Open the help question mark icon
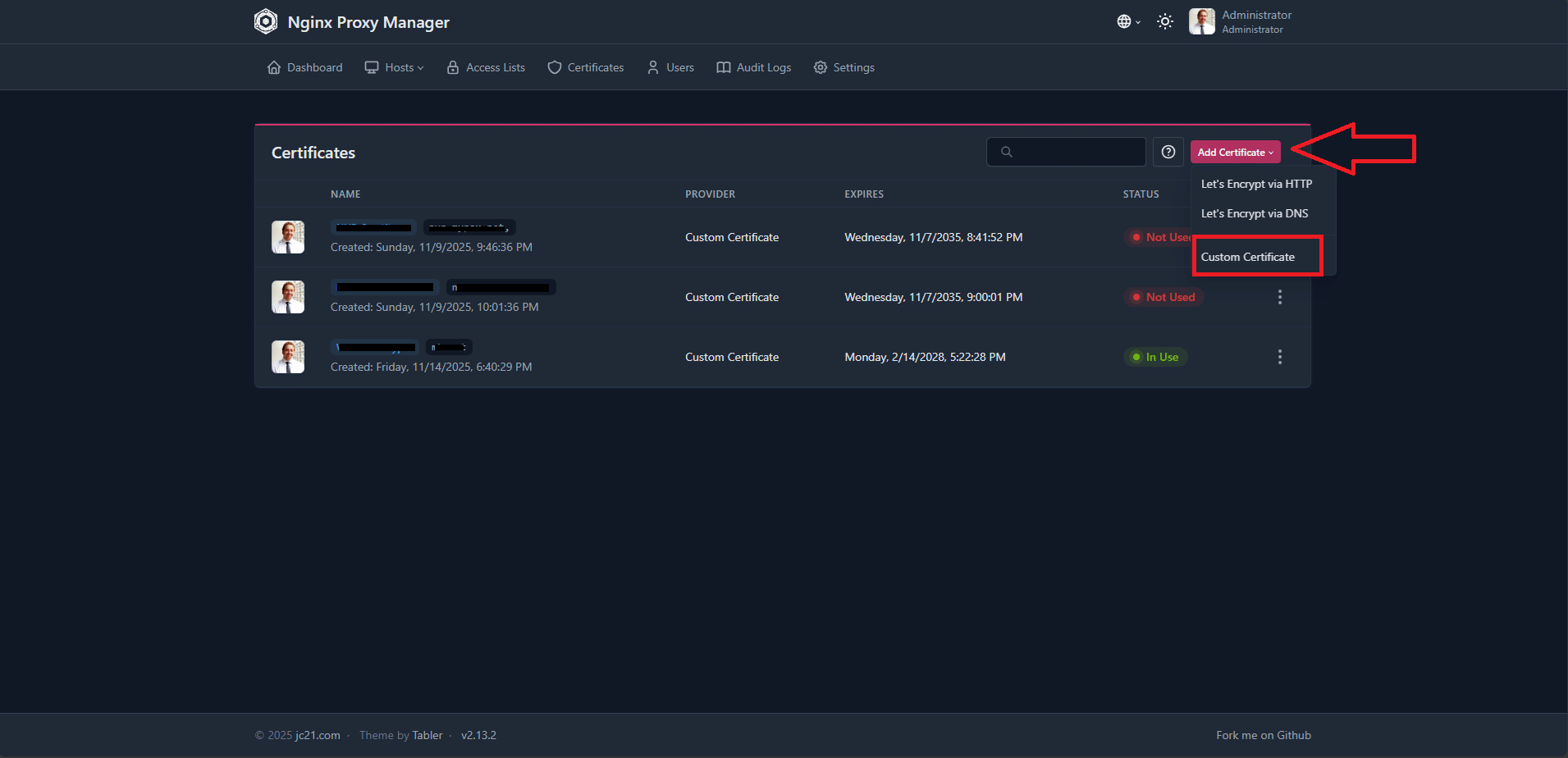Screen dimensions: 1568x758 1168,152
